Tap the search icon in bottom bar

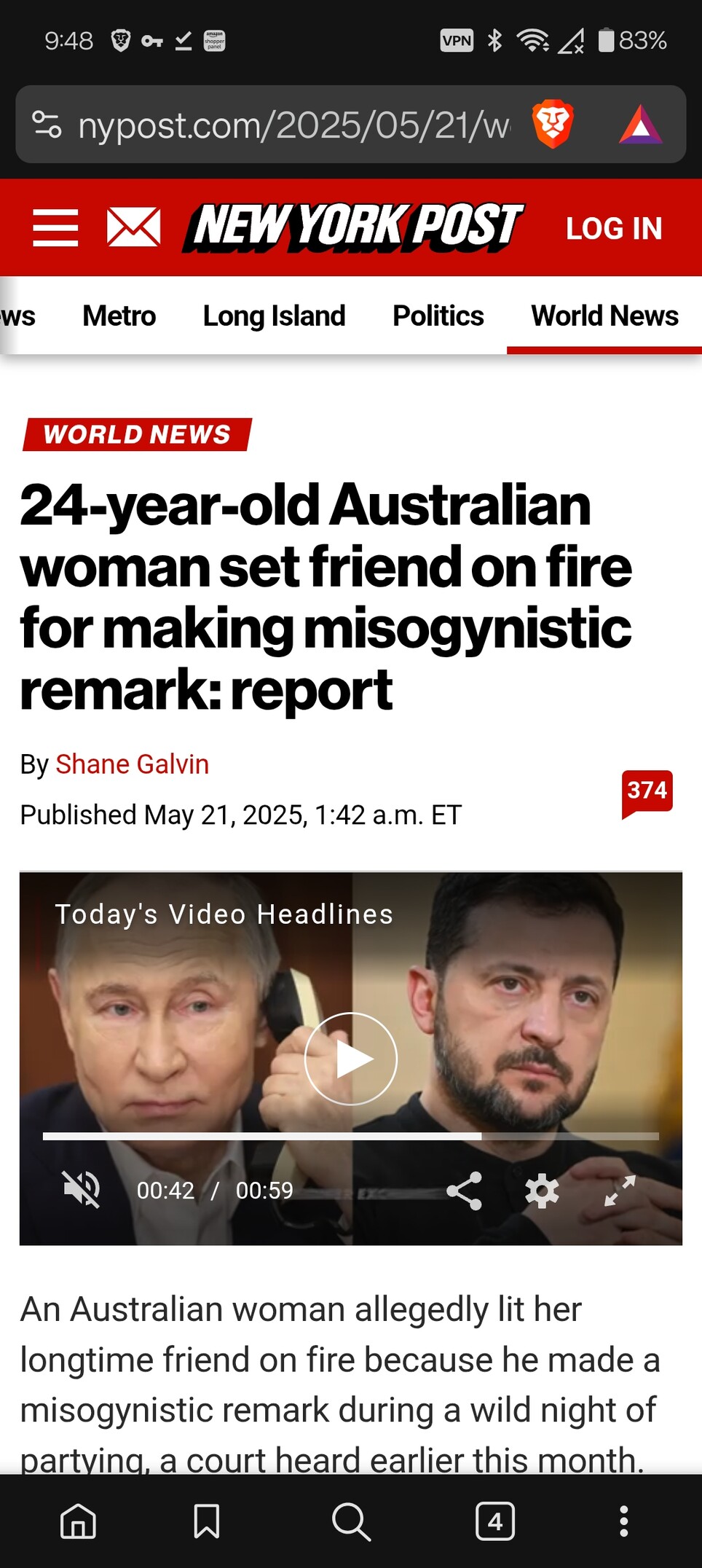(351, 1521)
